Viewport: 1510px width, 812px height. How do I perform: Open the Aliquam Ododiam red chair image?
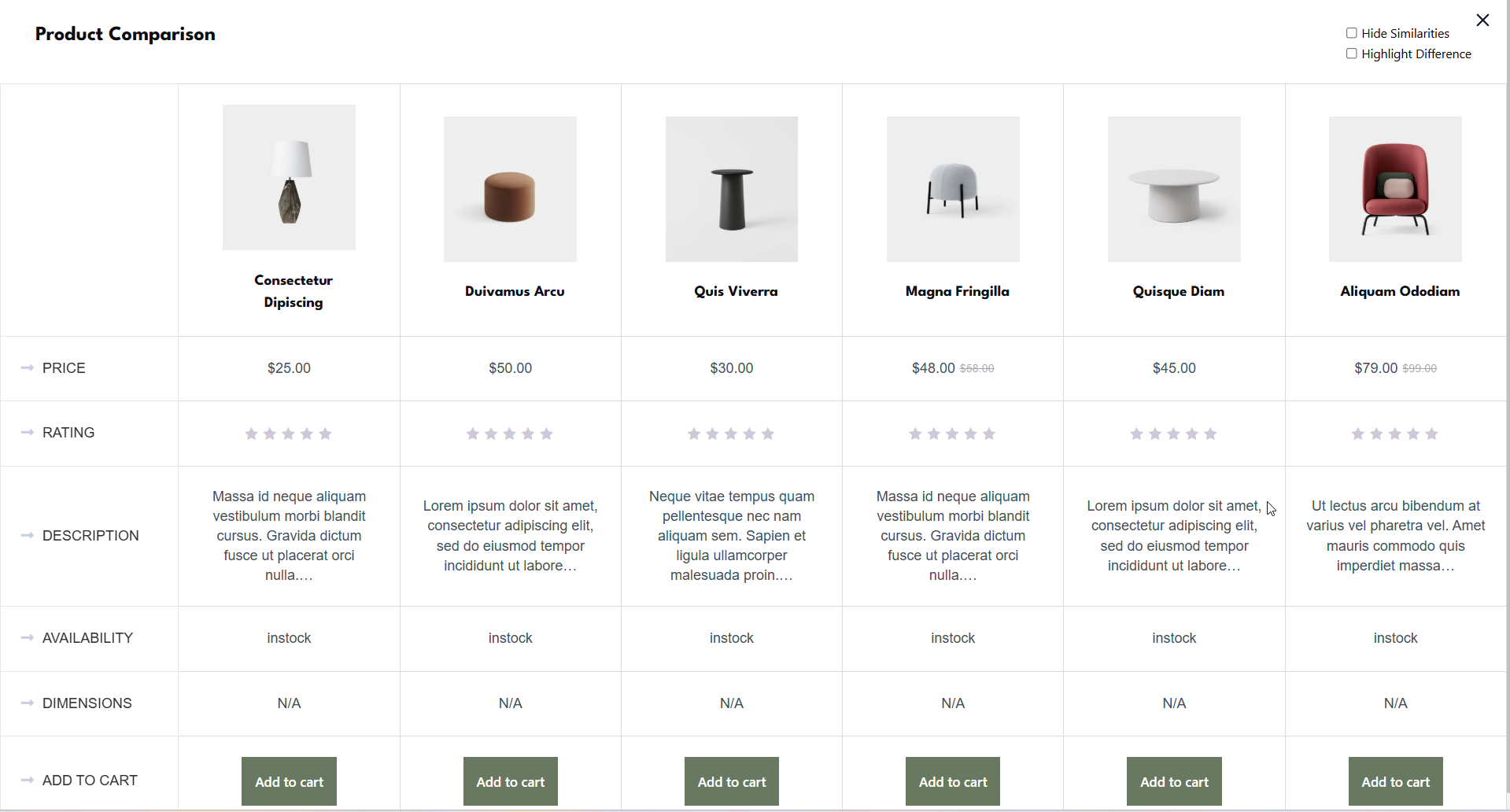point(1395,189)
